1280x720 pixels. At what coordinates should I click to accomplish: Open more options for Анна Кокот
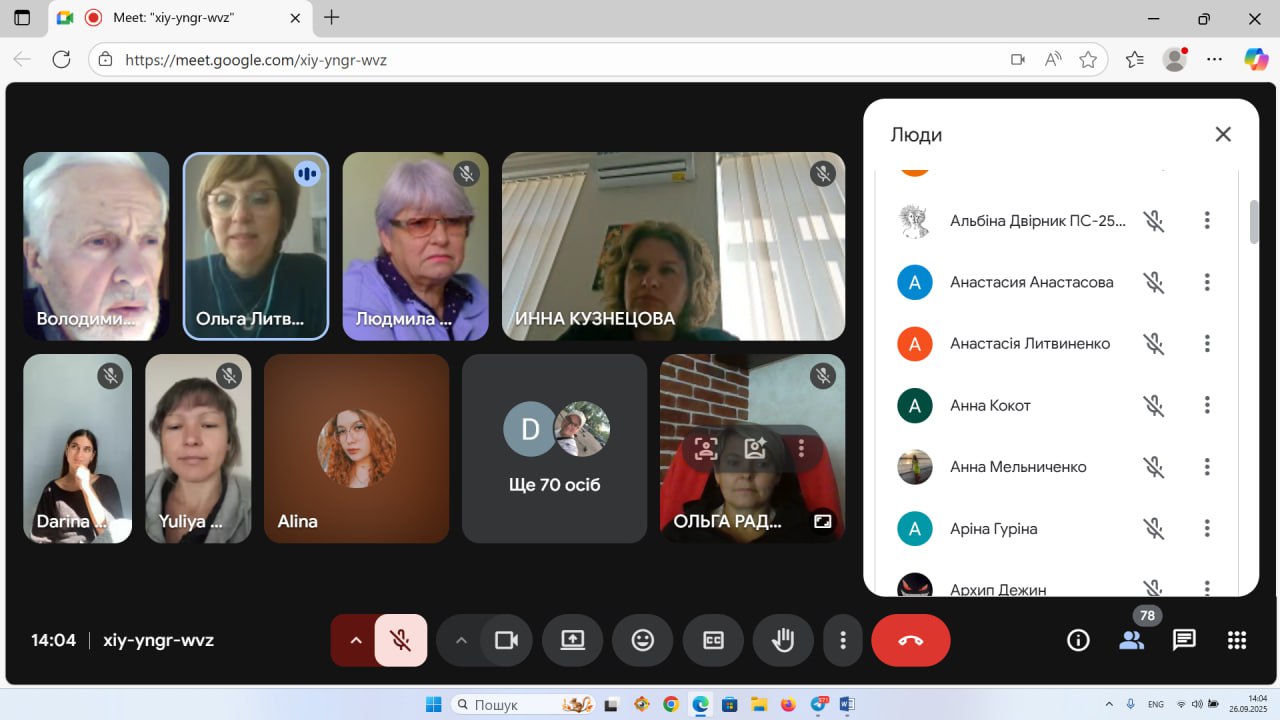click(1207, 405)
